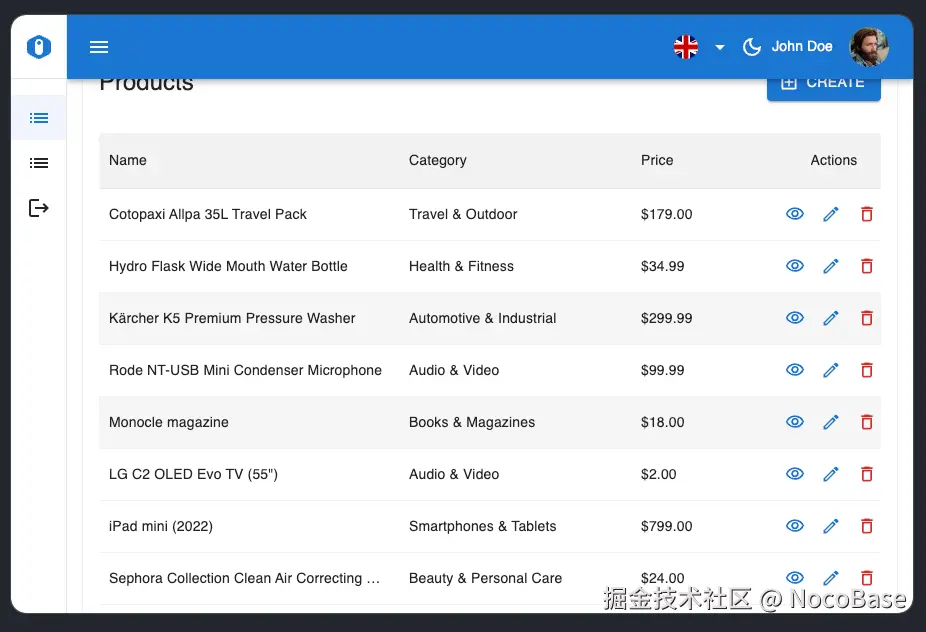This screenshot has height=632, width=926.
Task: Click the Name column header
Action: point(128,160)
